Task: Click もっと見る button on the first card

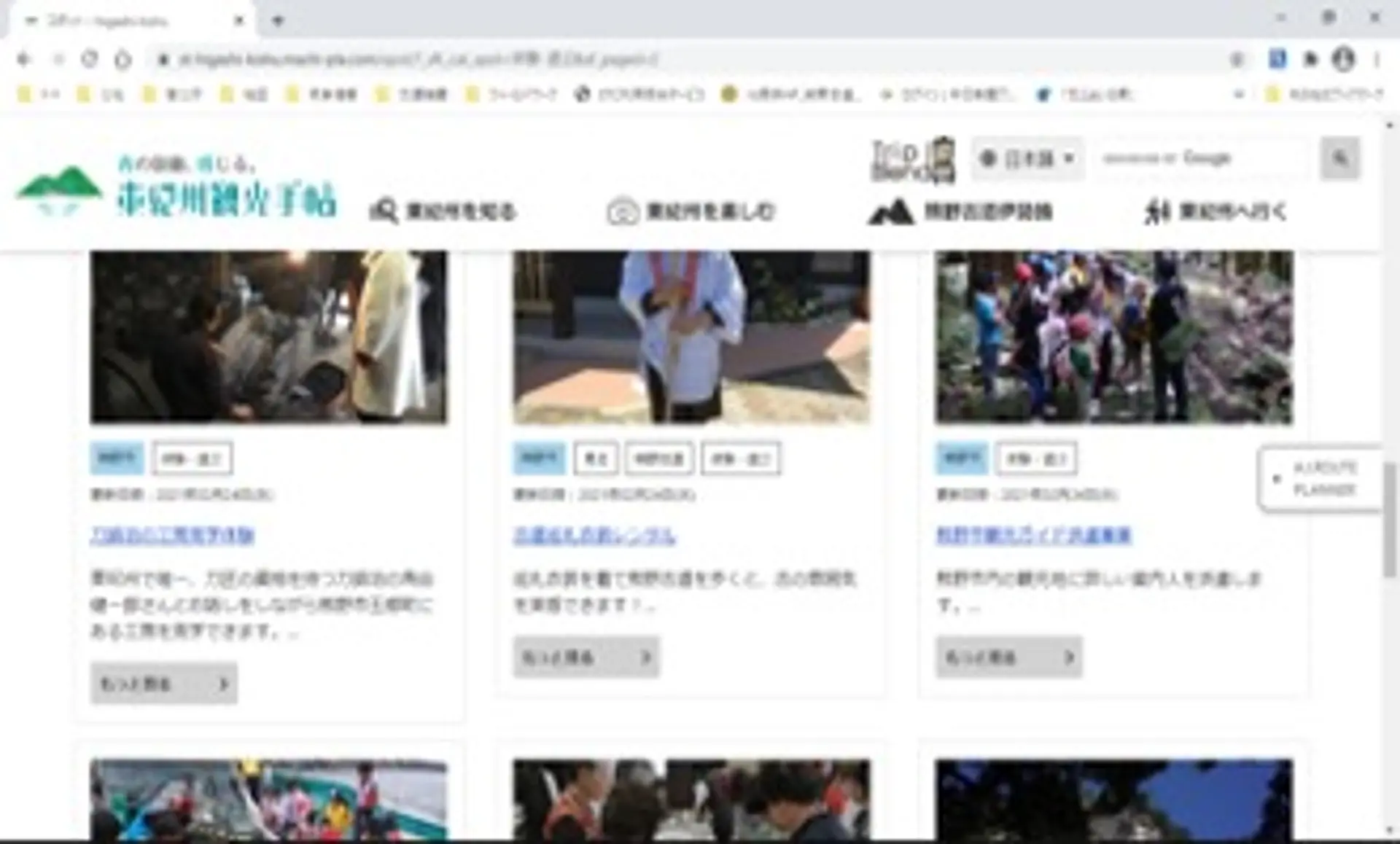Action: pyautogui.click(x=163, y=684)
